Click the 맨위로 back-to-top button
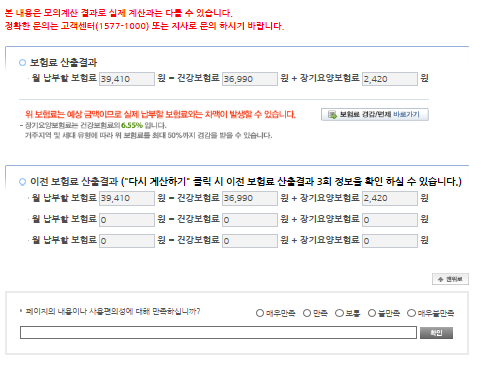The width and height of the screenshot is (483, 385). pos(450,279)
